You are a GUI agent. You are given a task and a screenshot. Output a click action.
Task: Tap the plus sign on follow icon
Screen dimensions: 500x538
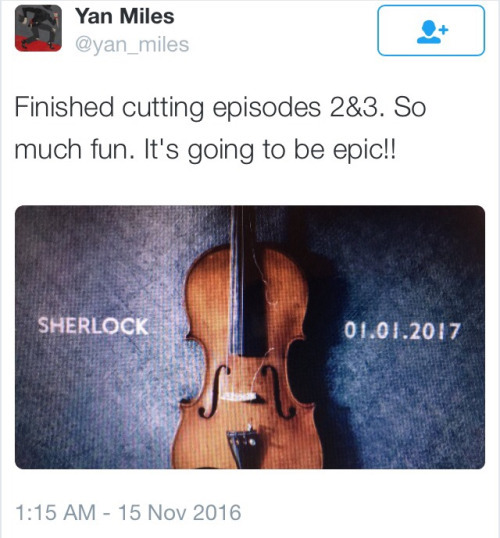pyautogui.click(x=444, y=29)
